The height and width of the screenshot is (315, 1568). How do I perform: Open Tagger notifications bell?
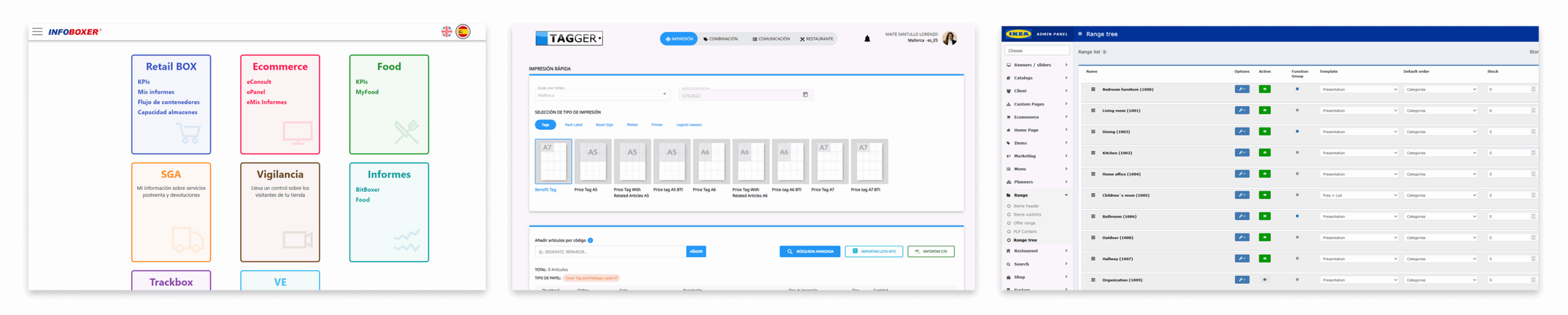[x=867, y=39]
